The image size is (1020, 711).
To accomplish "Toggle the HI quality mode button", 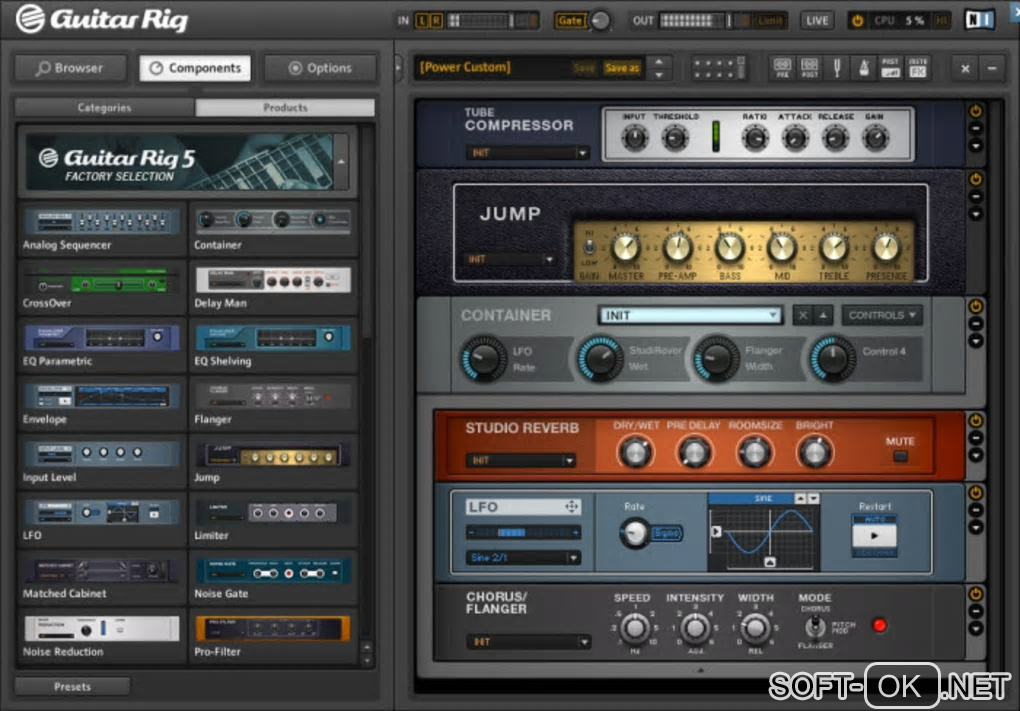I will [941, 21].
